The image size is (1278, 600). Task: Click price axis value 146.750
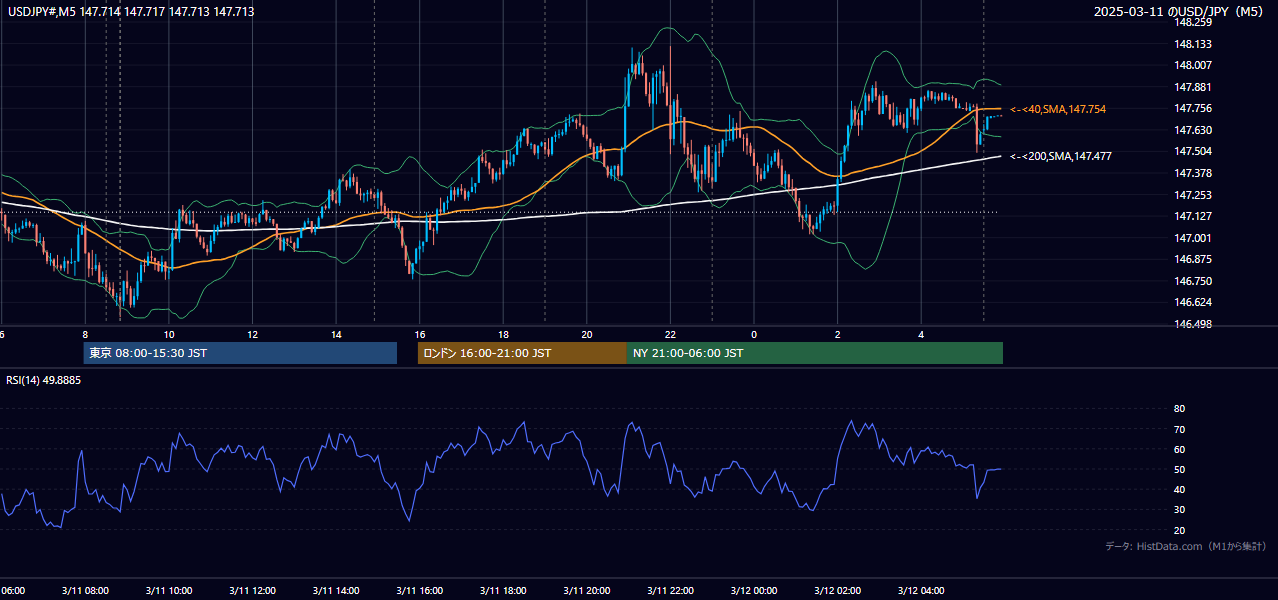(1192, 281)
